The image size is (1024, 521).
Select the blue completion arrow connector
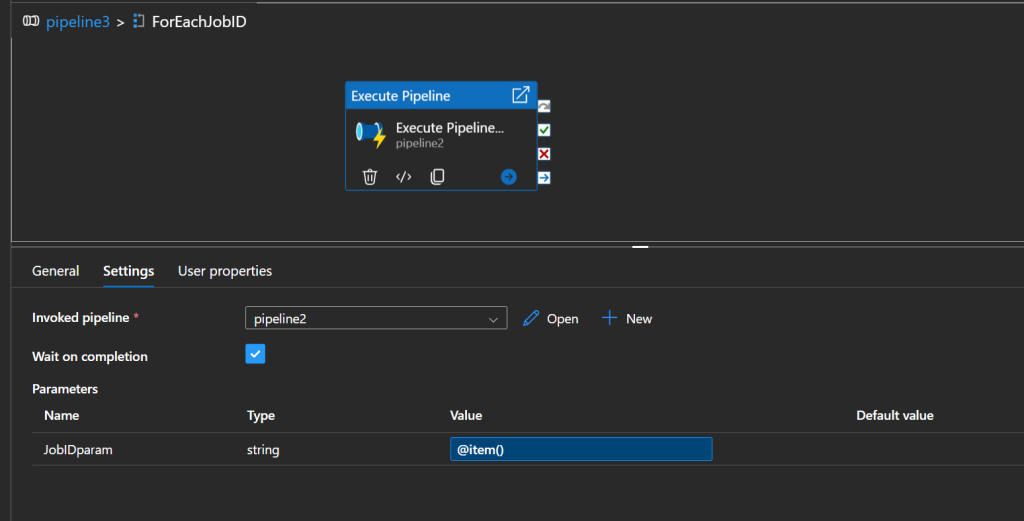pyautogui.click(x=544, y=178)
